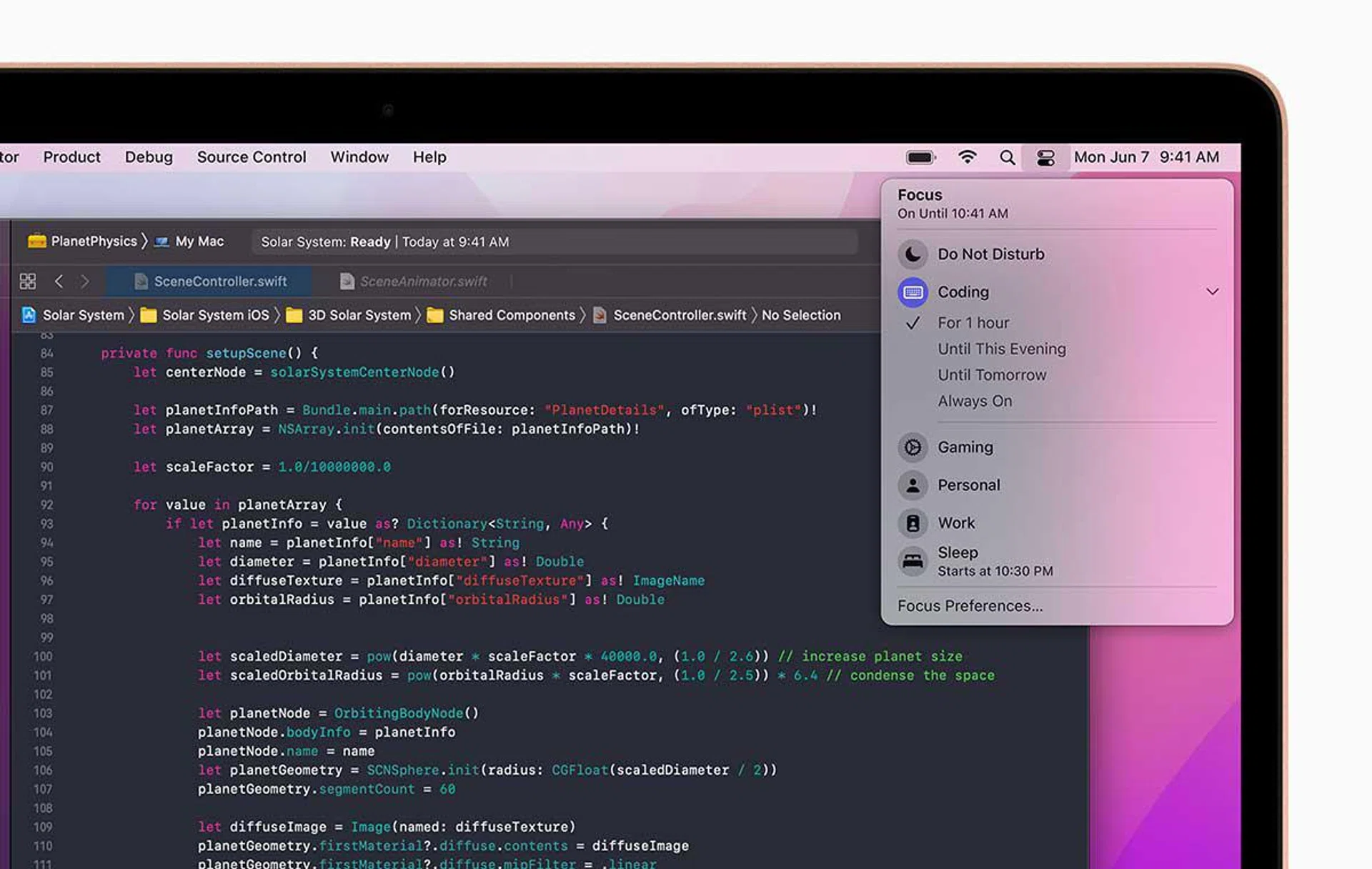The image size is (1372, 869).
Task: Select the For 1 hour option
Action: click(973, 323)
